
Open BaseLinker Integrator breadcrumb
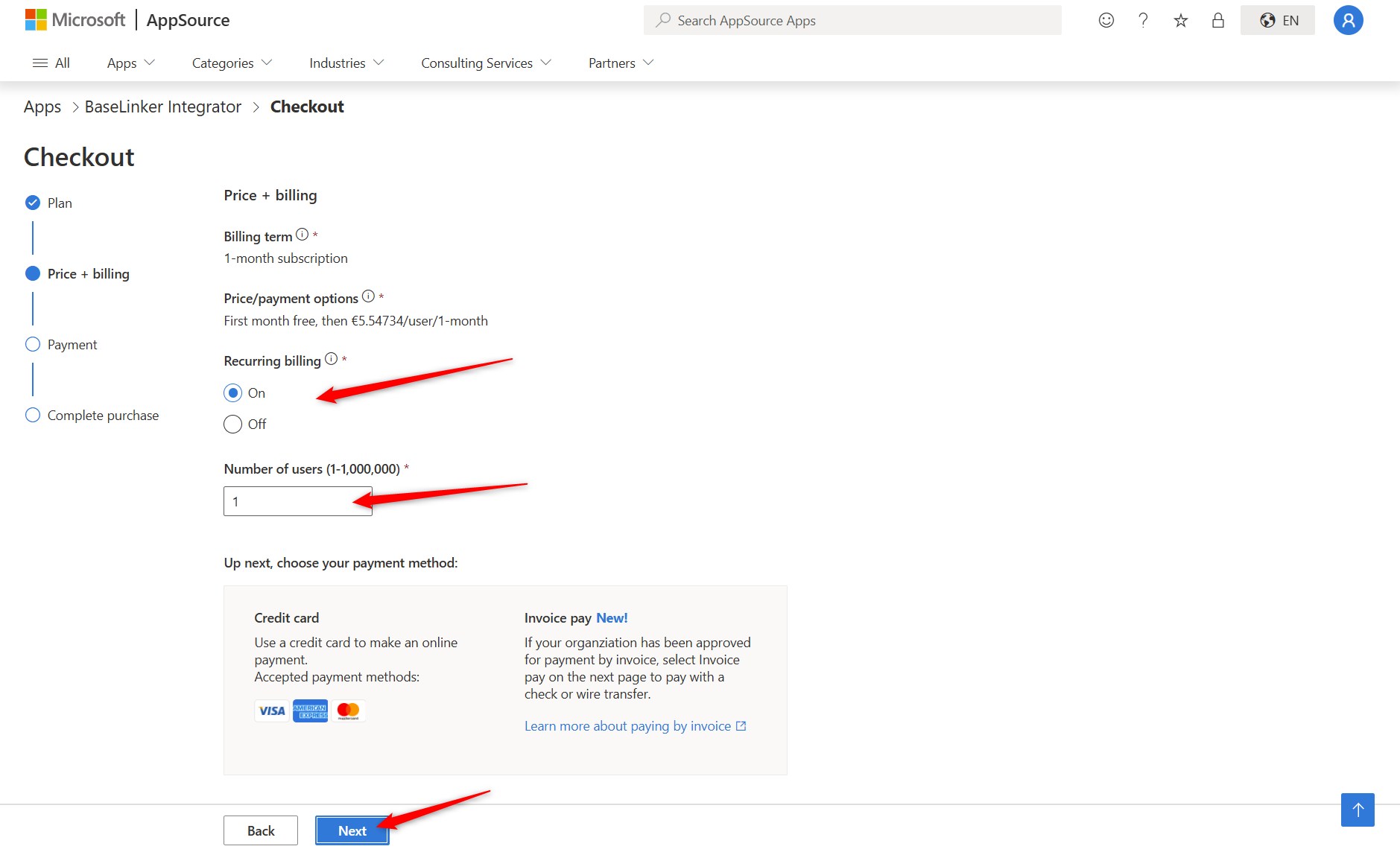pos(163,106)
